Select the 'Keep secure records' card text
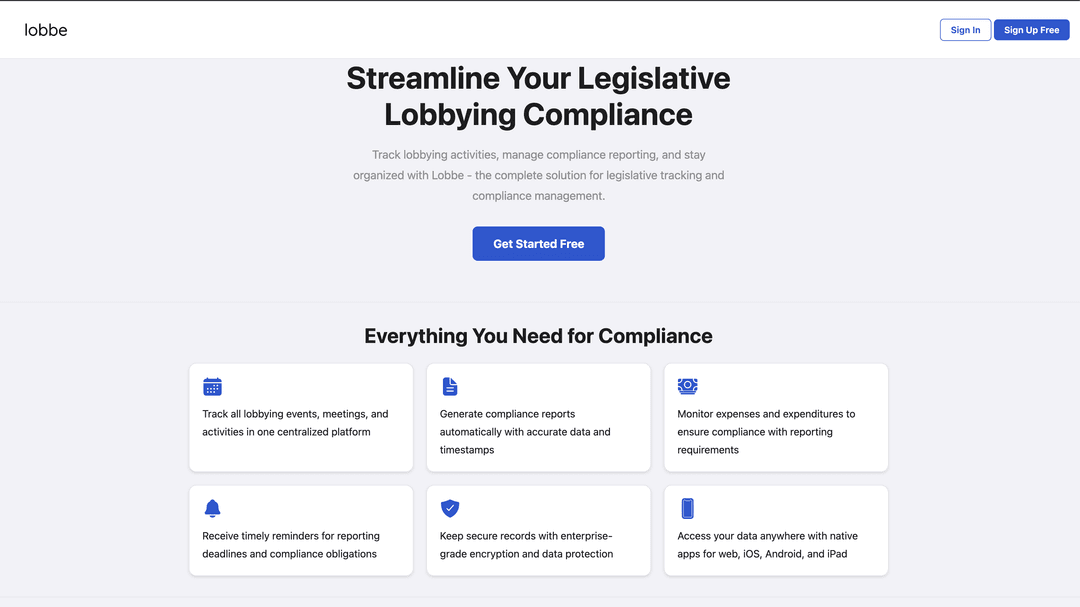The height and width of the screenshot is (607, 1080). pyautogui.click(x=526, y=545)
